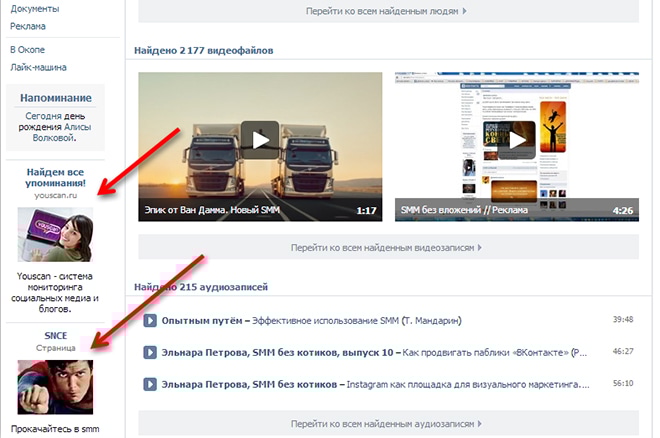Play the SMM без вложений video
This screenshot has height=438, width=660.
pyautogui.click(x=516, y=139)
